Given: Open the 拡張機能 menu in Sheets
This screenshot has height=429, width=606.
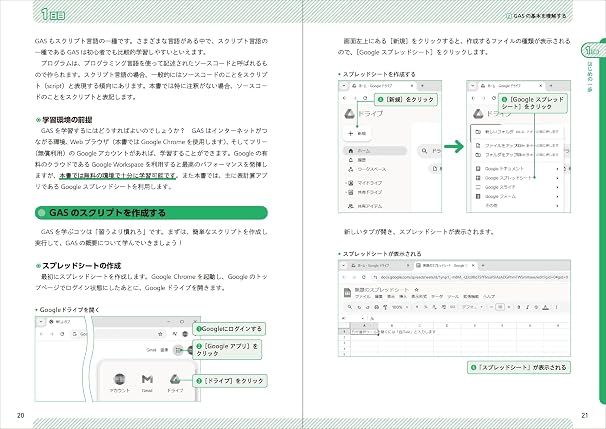Looking at the screenshot, I should [471, 296].
